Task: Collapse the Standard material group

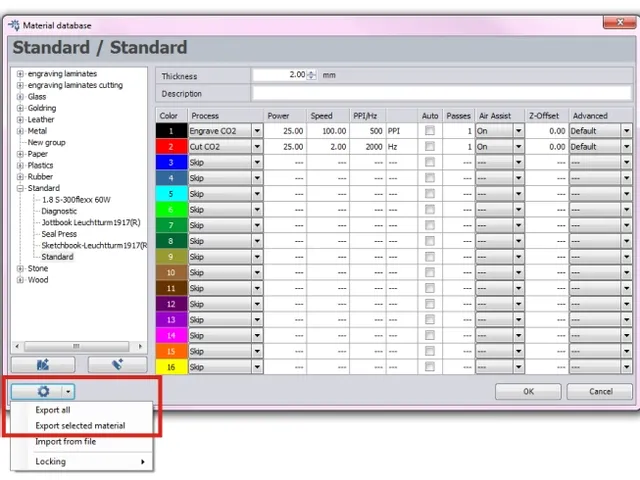Action: coord(19,188)
